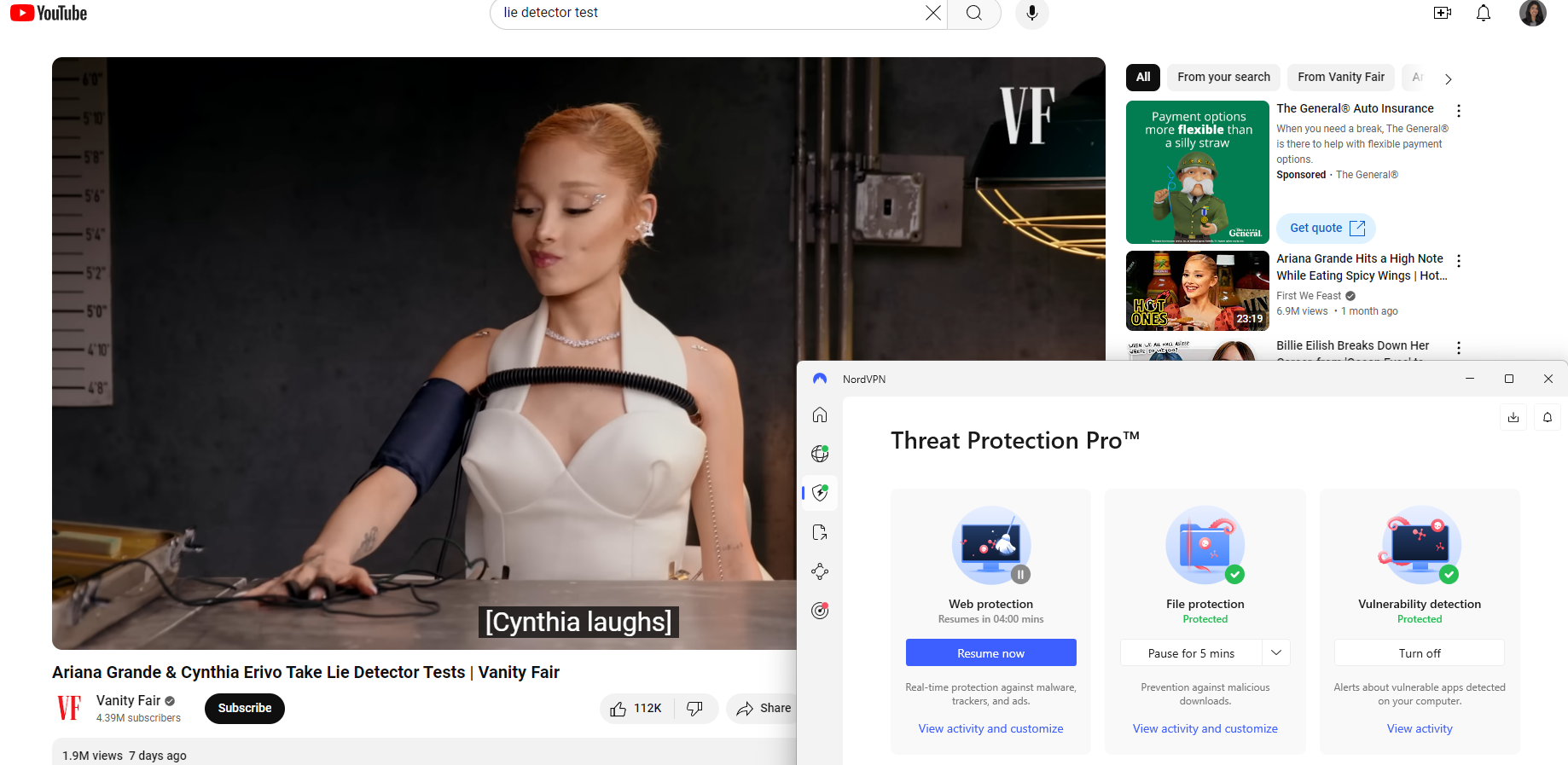Select the From your search chip
This screenshot has width=1568, height=765.
point(1223,77)
